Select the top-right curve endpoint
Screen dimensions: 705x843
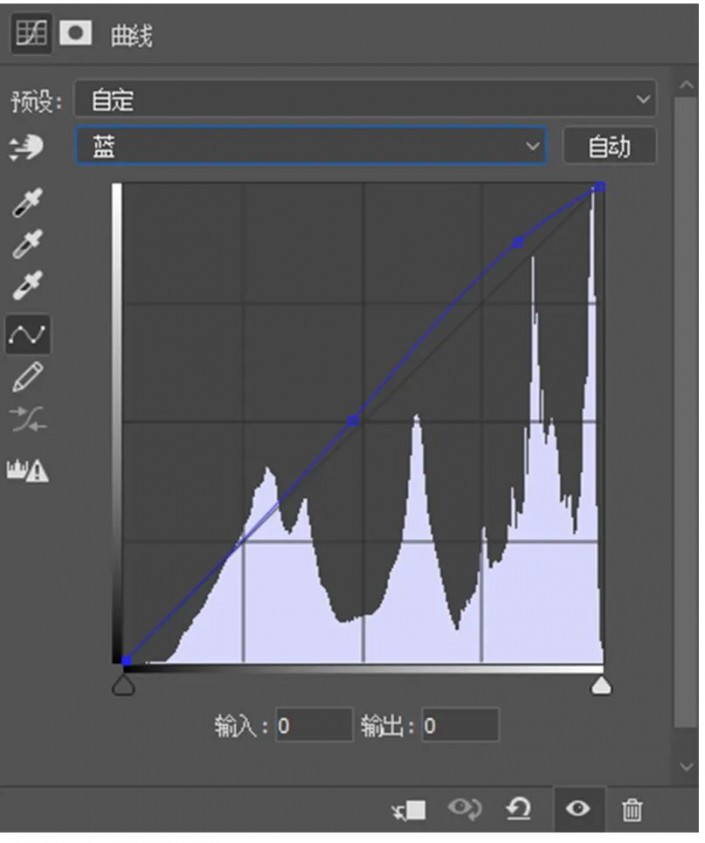coord(600,187)
